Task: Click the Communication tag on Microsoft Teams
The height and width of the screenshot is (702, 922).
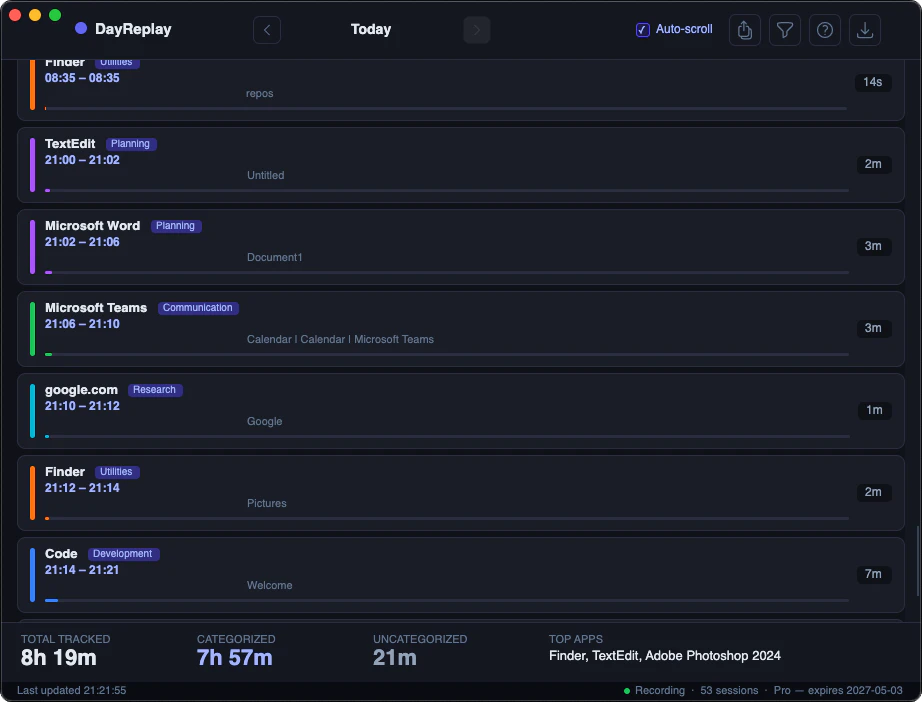Action: click(x=198, y=307)
